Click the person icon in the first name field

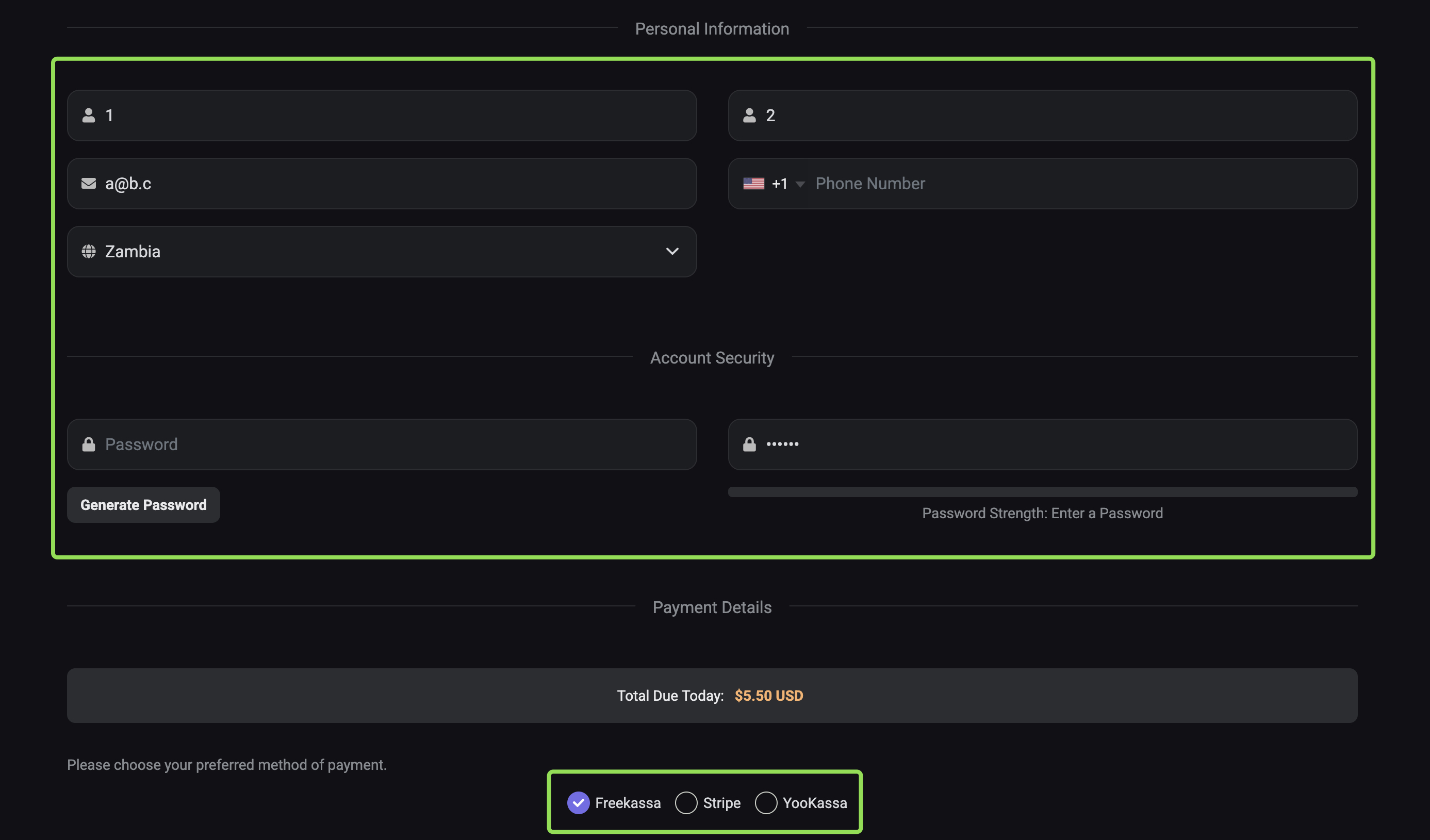click(89, 115)
